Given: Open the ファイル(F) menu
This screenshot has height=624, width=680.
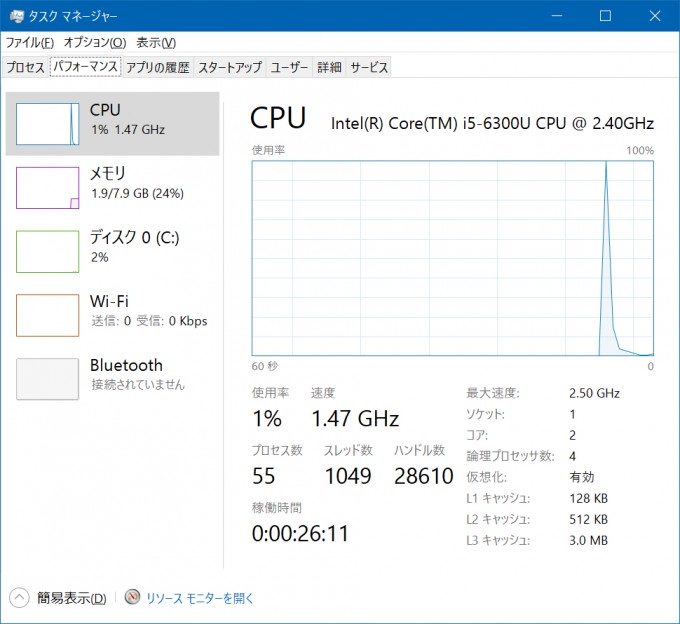Looking at the screenshot, I should click(30, 42).
